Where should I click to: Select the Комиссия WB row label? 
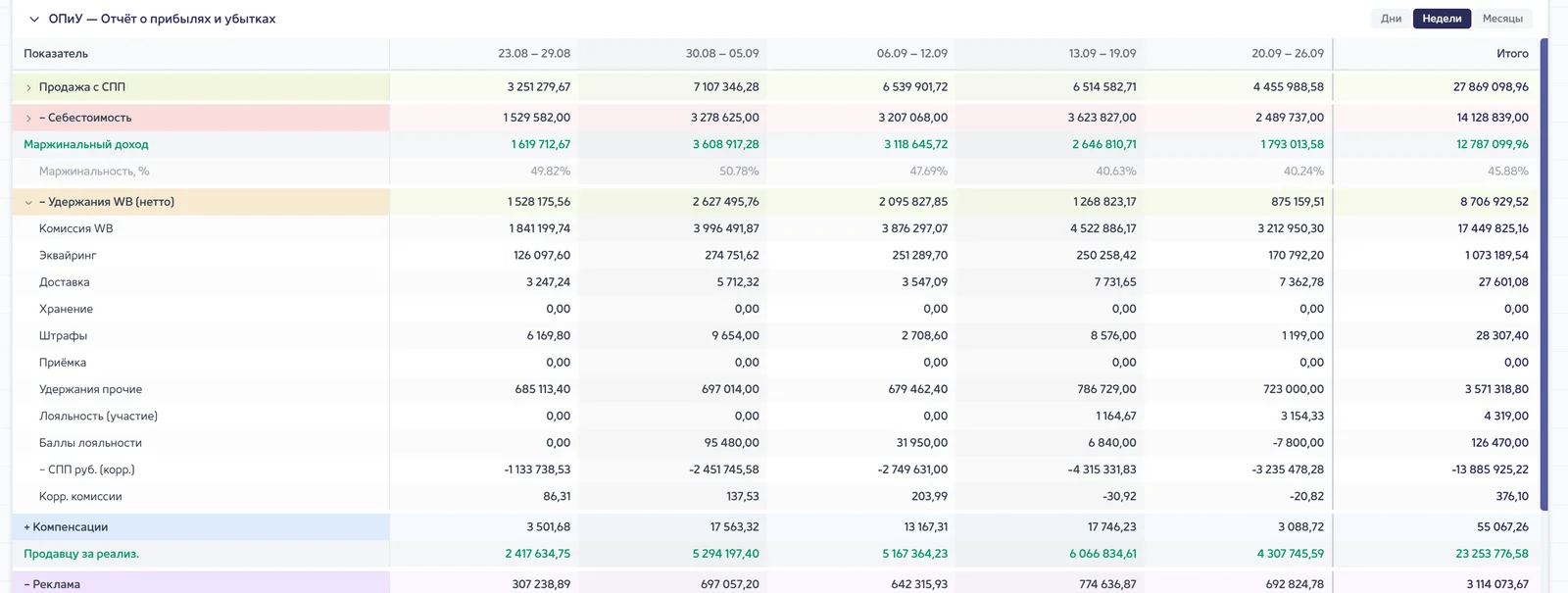click(76, 228)
